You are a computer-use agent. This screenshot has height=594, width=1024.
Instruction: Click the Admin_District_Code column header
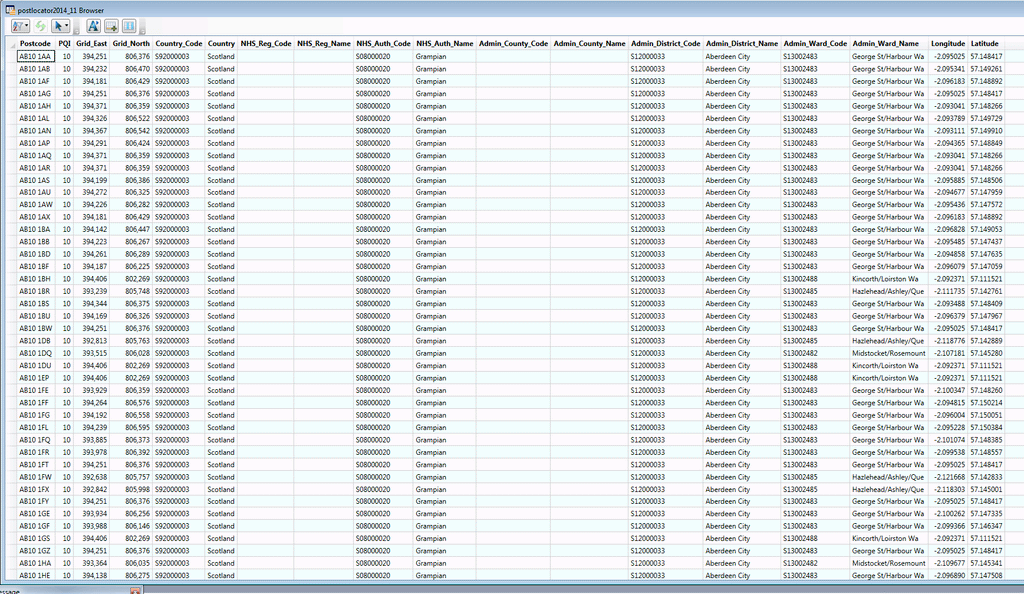[x=665, y=44]
